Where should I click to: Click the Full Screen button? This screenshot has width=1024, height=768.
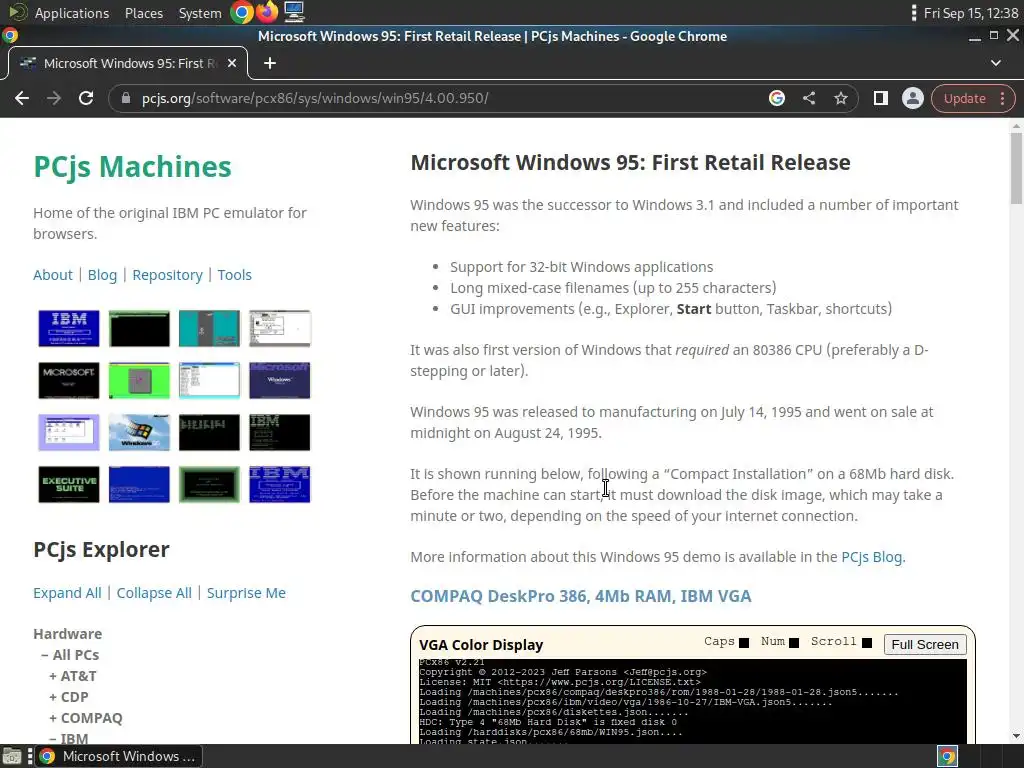[x=925, y=645]
